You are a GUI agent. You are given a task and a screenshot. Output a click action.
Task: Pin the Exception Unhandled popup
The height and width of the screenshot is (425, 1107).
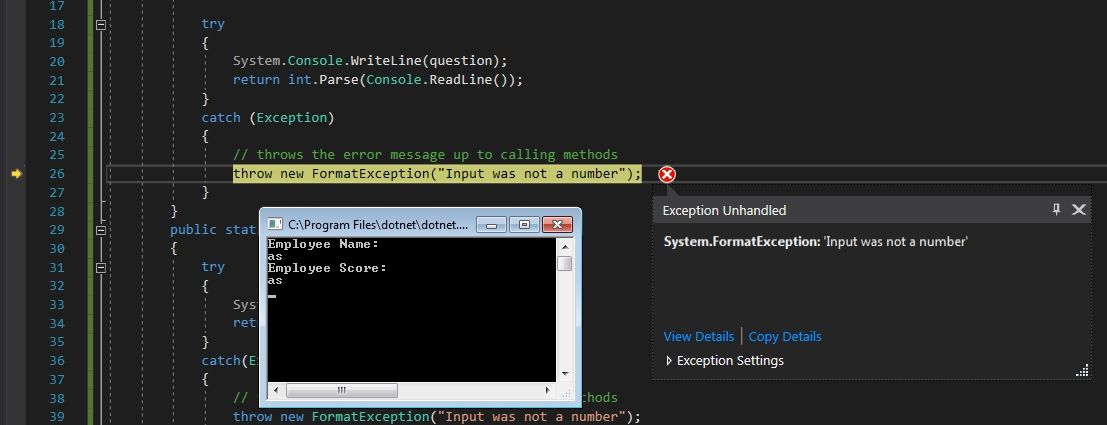[x=1056, y=210]
